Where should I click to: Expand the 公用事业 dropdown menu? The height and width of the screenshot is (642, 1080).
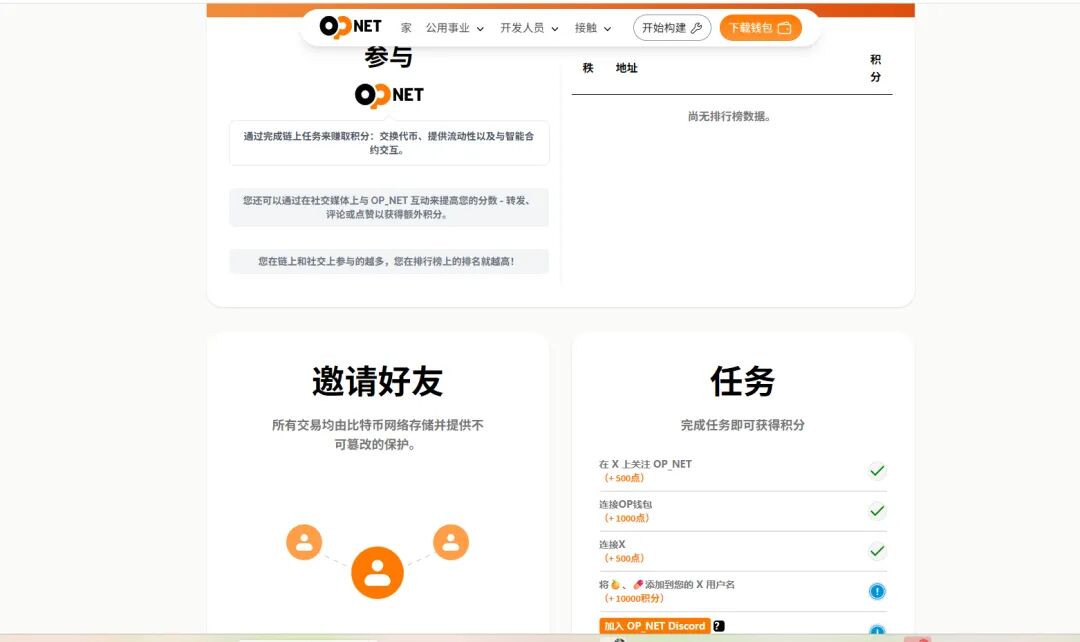[x=455, y=28]
